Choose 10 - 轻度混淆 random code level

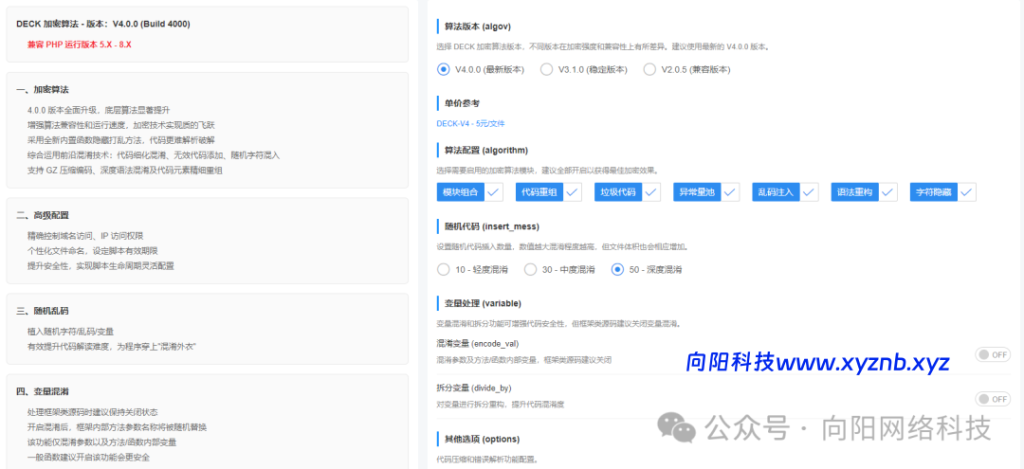coord(473,269)
